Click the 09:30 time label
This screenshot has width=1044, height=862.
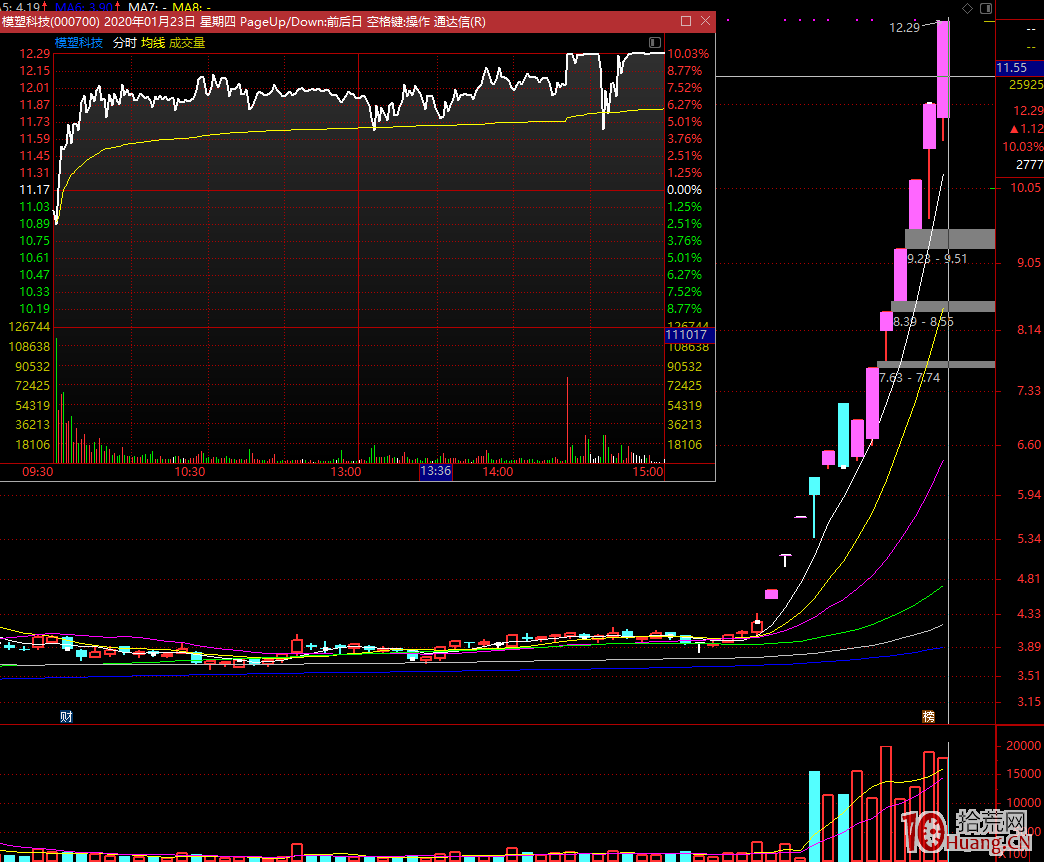[x=37, y=472]
